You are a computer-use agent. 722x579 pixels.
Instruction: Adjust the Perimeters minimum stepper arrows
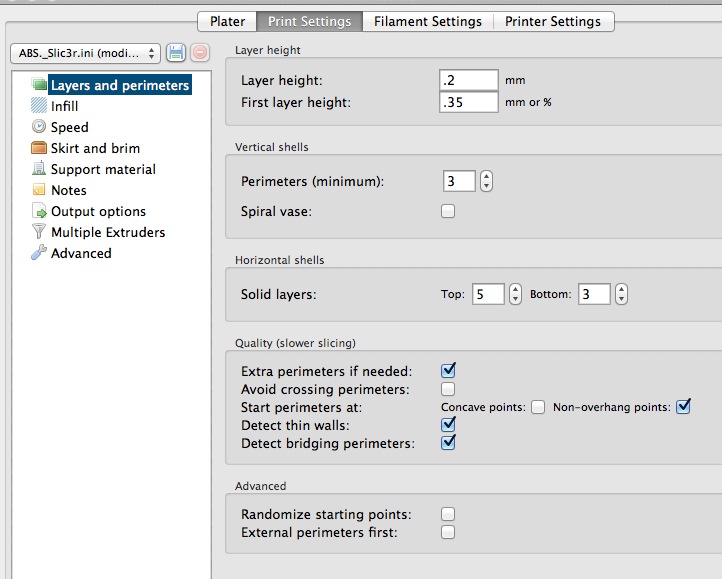coord(486,182)
